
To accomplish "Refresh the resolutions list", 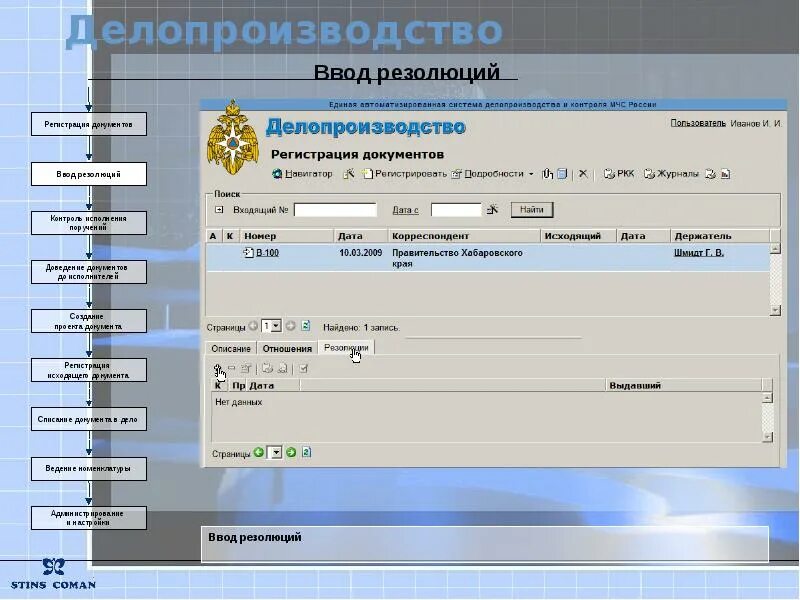I will (306, 452).
